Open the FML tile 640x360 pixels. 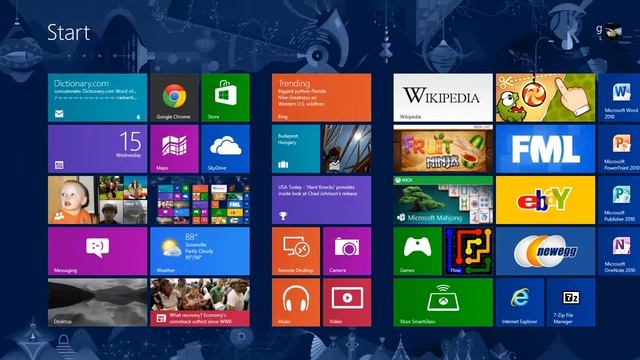(545, 149)
